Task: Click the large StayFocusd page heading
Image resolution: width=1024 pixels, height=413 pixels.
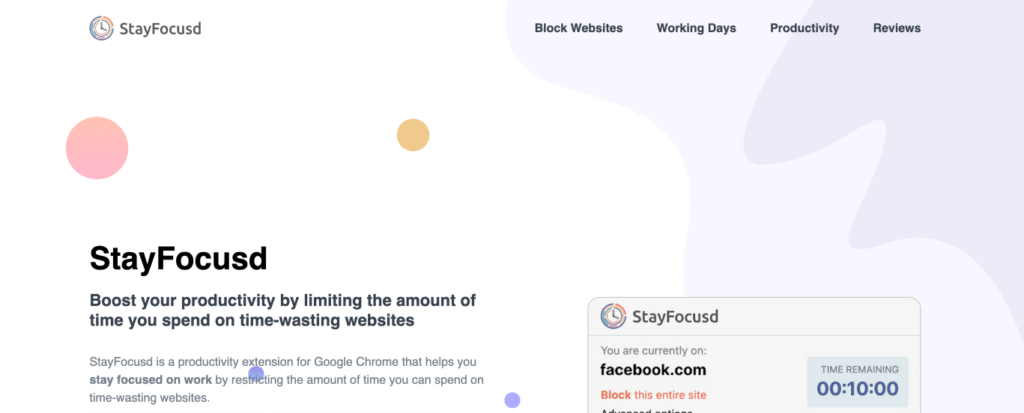Action: click(x=178, y=259)
